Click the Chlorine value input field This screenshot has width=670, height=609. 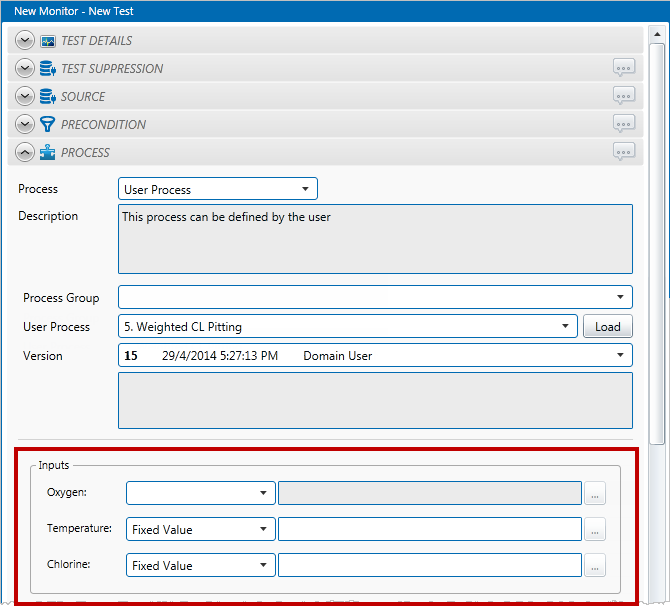(430, 565)
